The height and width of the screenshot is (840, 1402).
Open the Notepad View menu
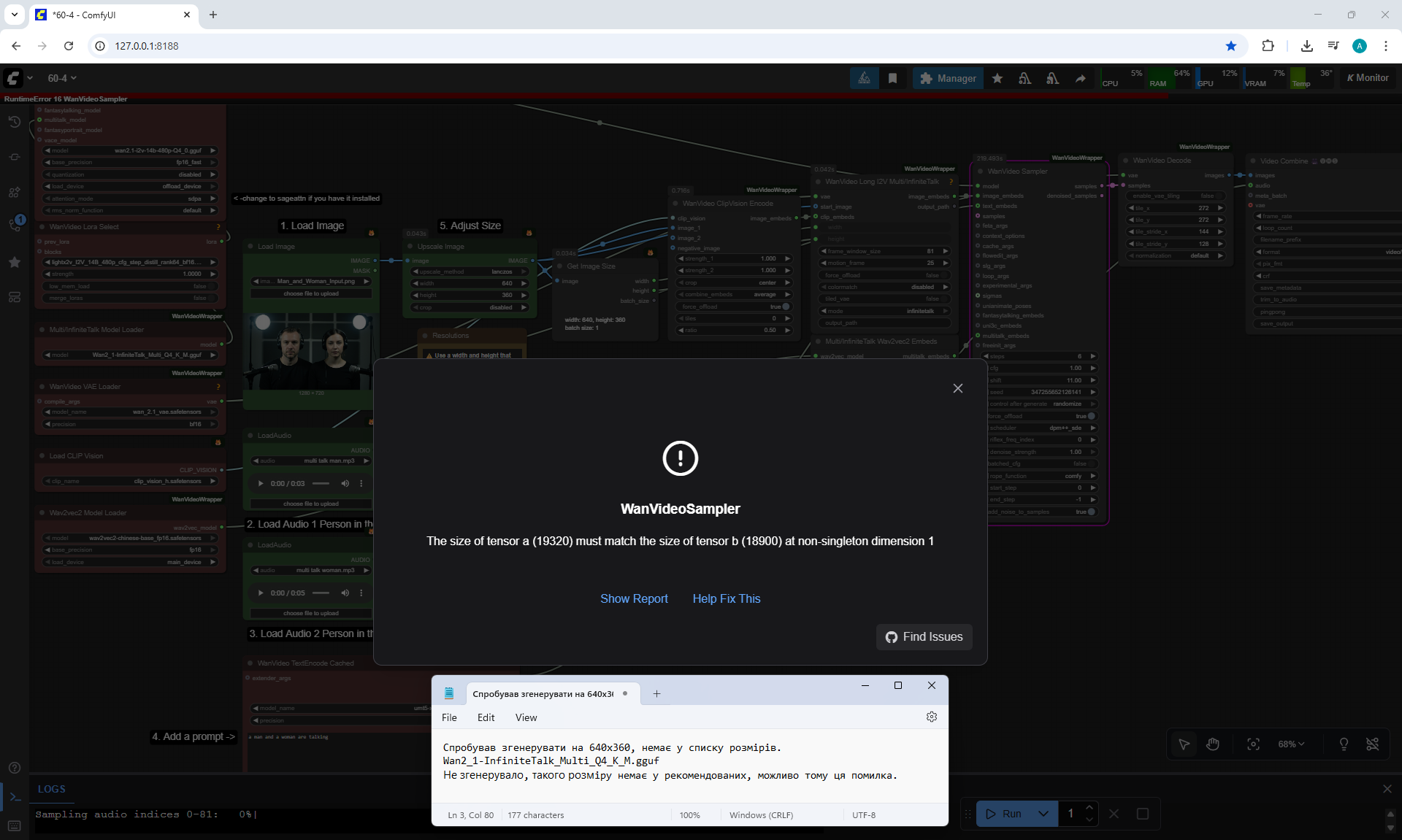(526, 717)
